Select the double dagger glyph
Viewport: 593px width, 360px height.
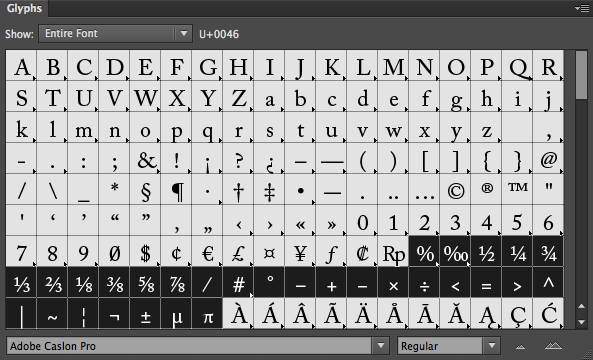pos(270,189)
